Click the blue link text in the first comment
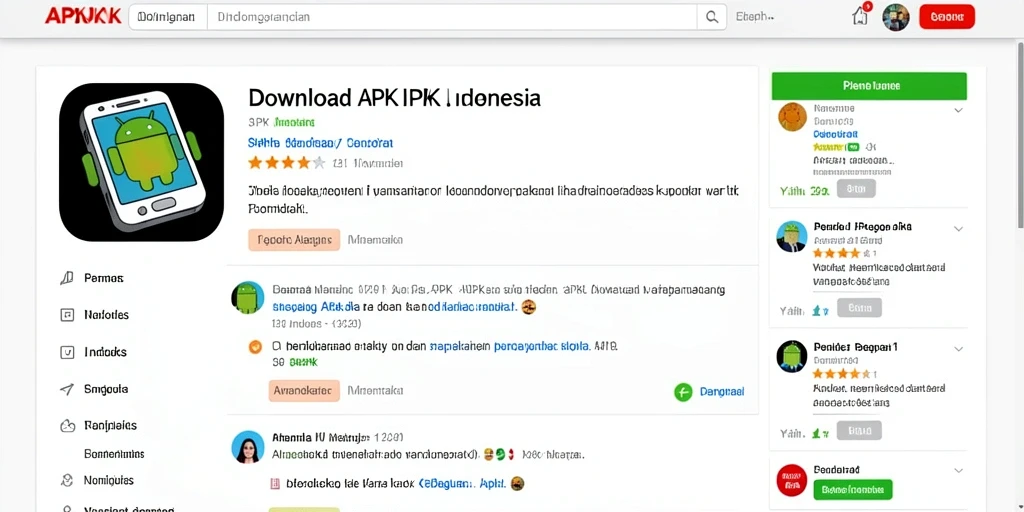The height and width of the screenshot is (512, 1024). tap(315, 306)
